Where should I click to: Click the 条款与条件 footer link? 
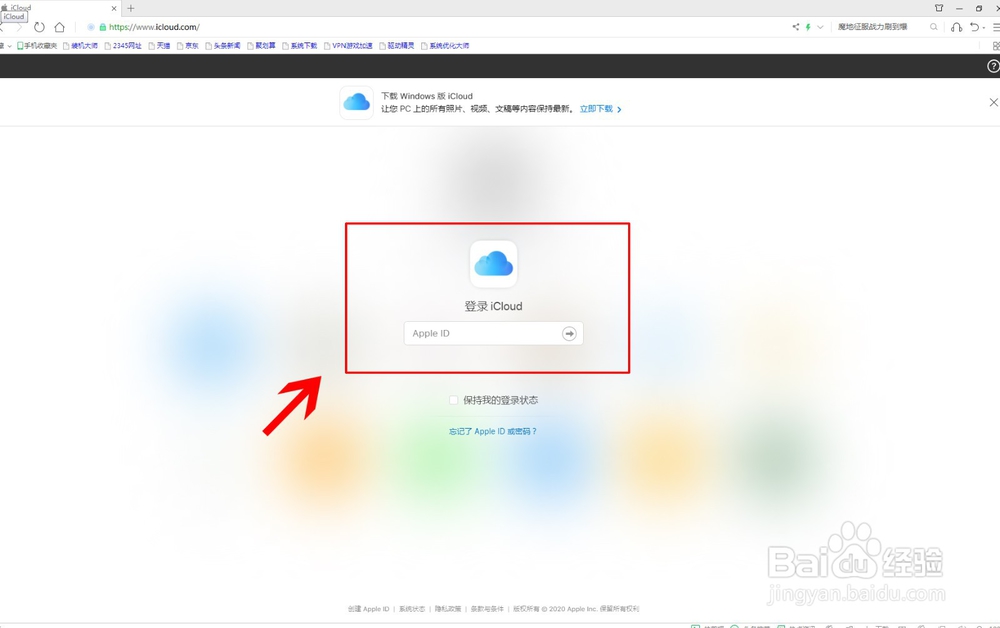[x=487, y=609]
